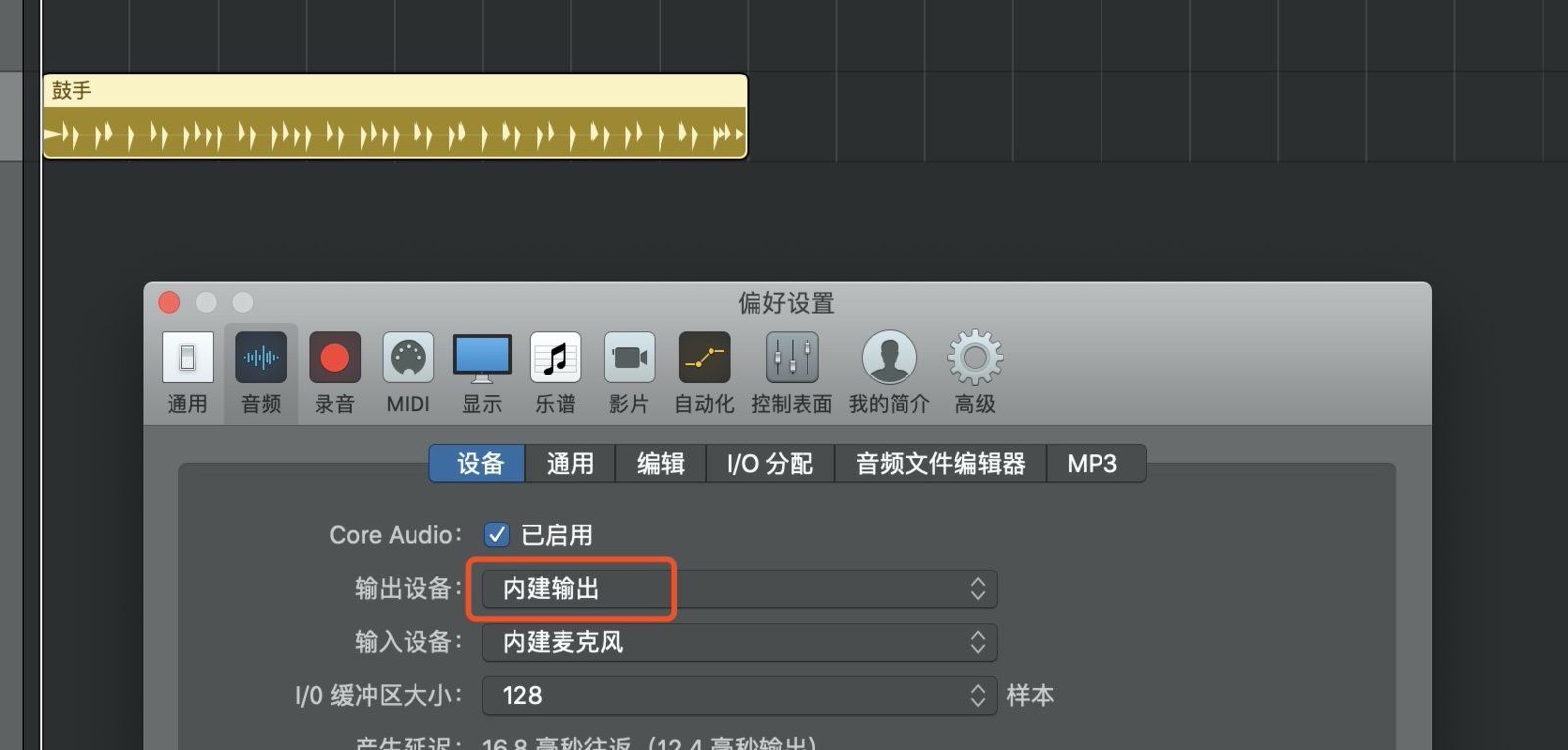
Task: Open the 自动化 (Automation) preferences pane
Action: [x=704, y=374]
